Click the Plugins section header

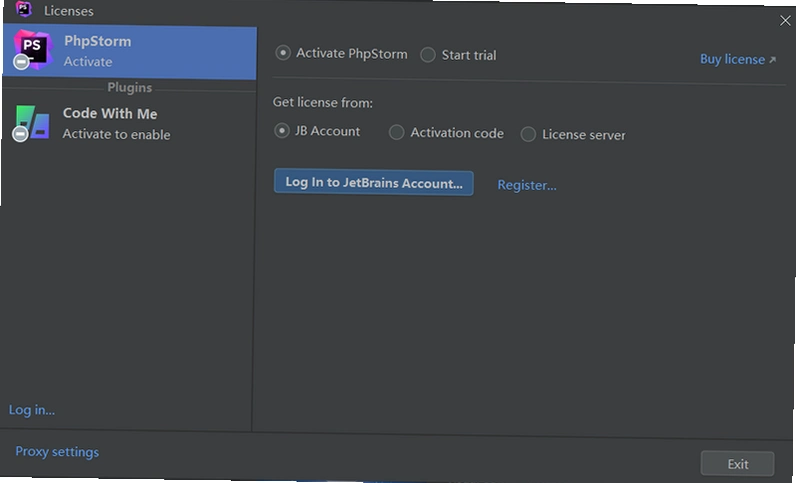[x=129, y=87]
